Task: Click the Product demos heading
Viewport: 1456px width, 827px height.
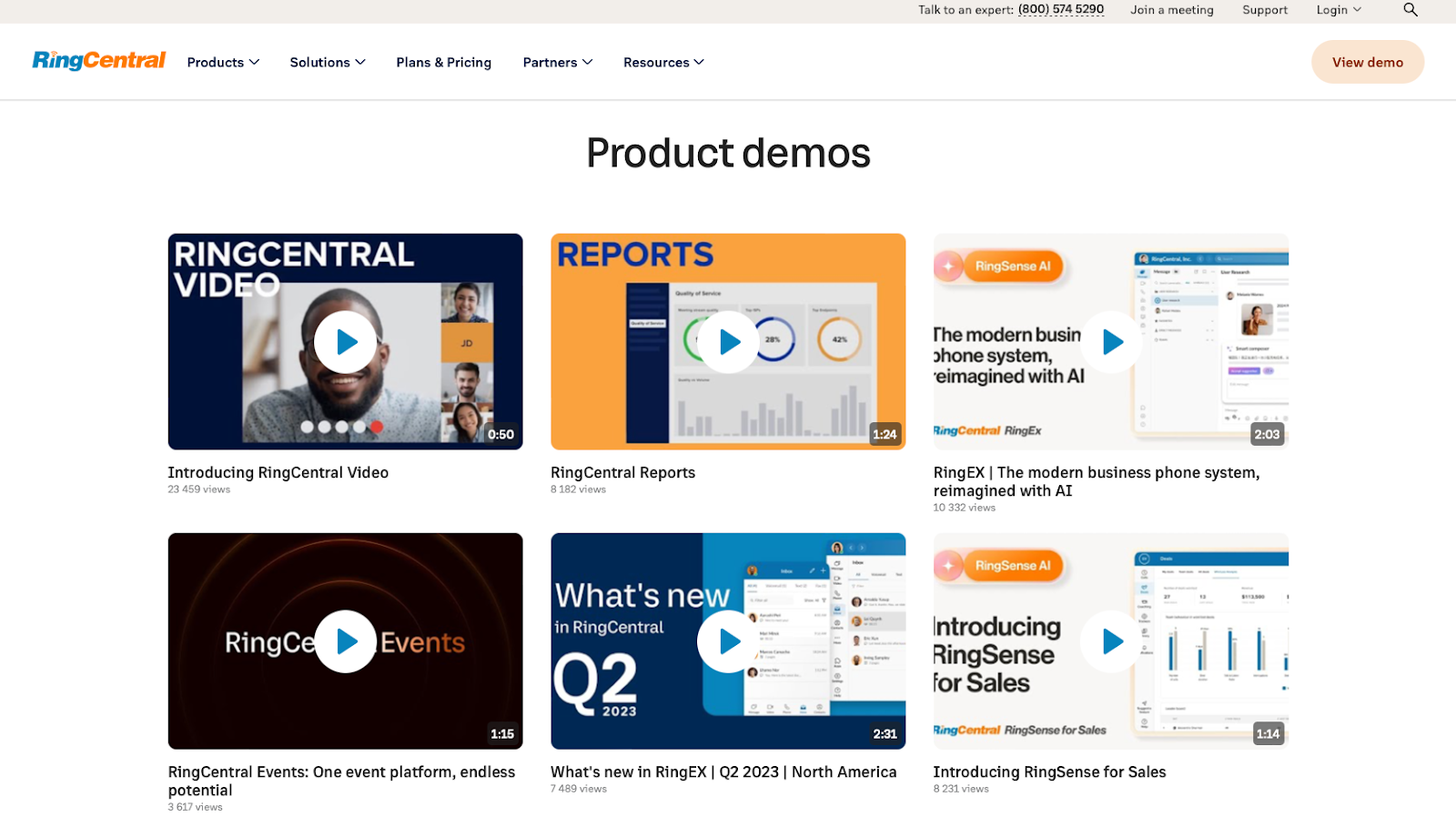Action: point(728,153)
